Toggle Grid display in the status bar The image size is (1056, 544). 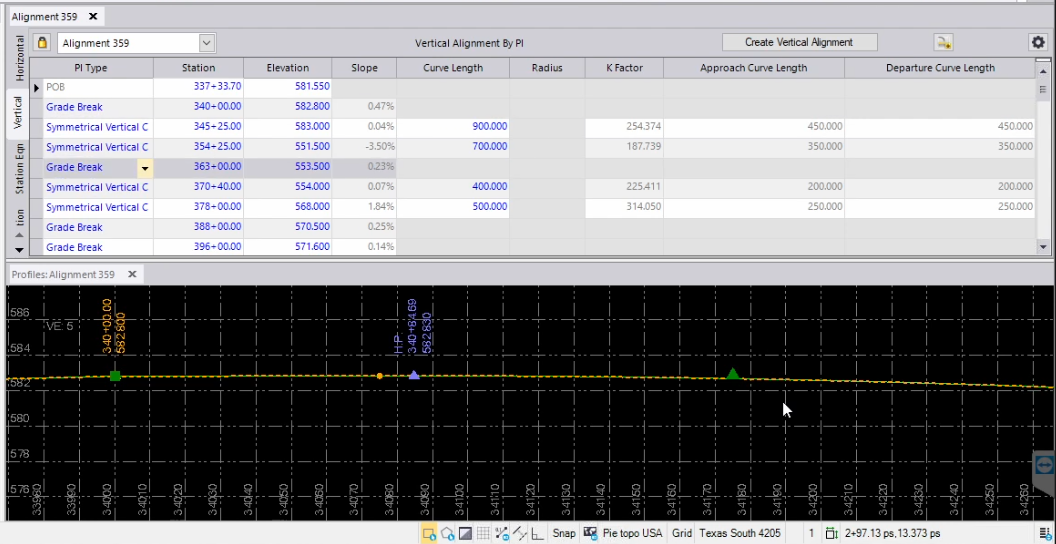pos(682,533)
